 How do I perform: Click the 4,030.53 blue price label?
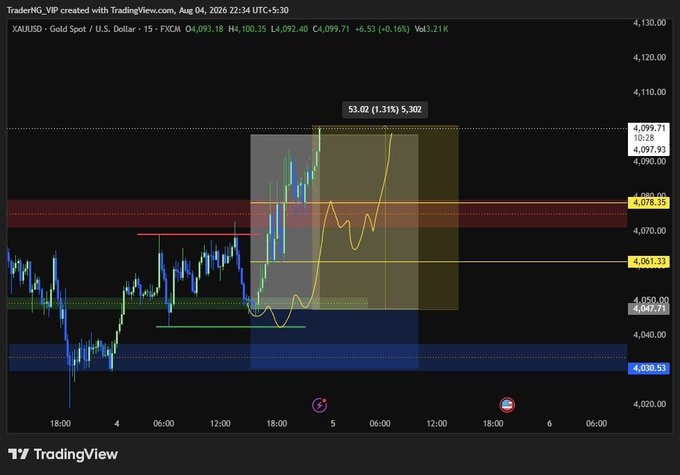click(649, 368)
